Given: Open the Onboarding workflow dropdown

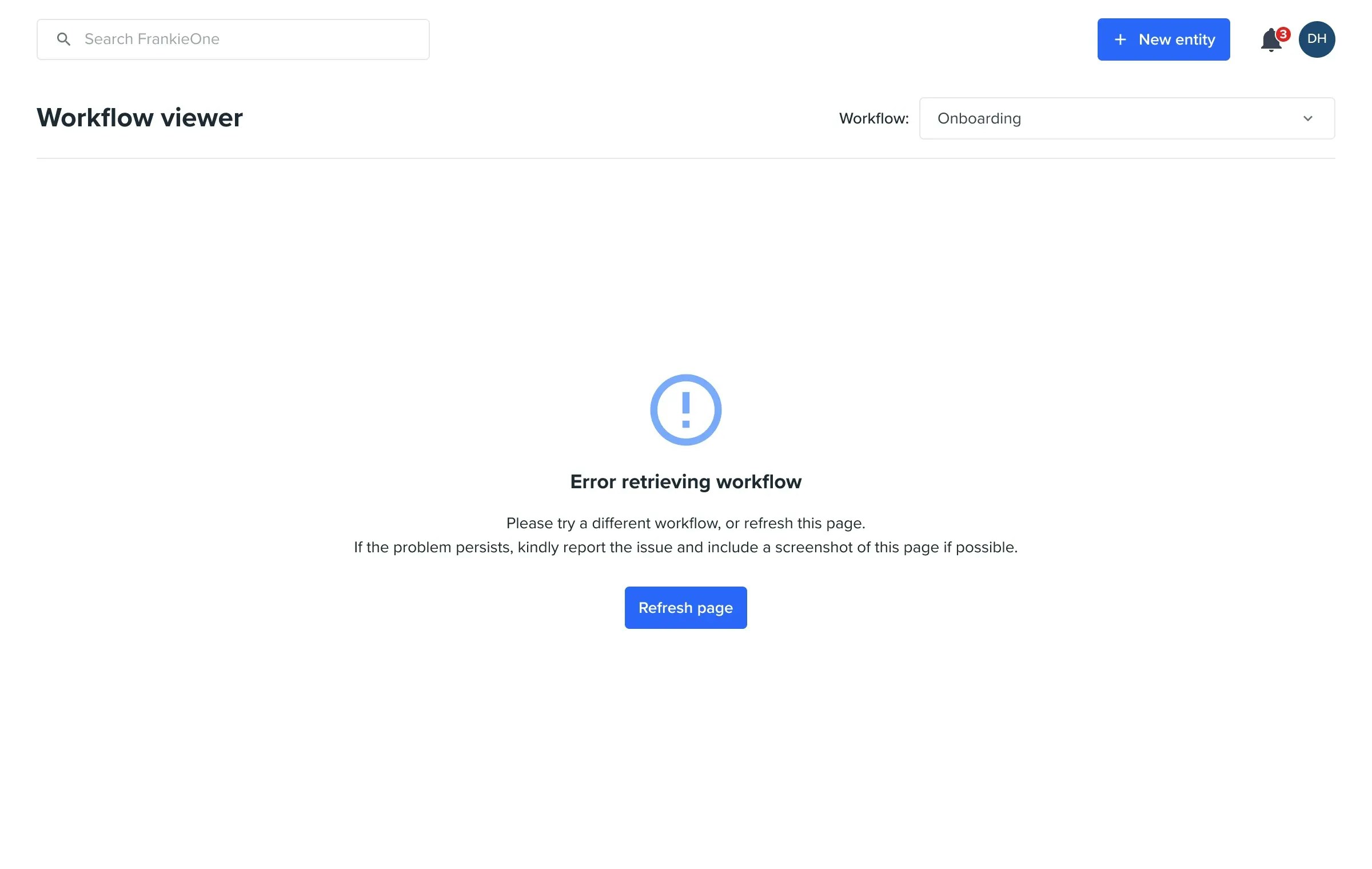Looking at the screenshot, I should (1126, 118).
